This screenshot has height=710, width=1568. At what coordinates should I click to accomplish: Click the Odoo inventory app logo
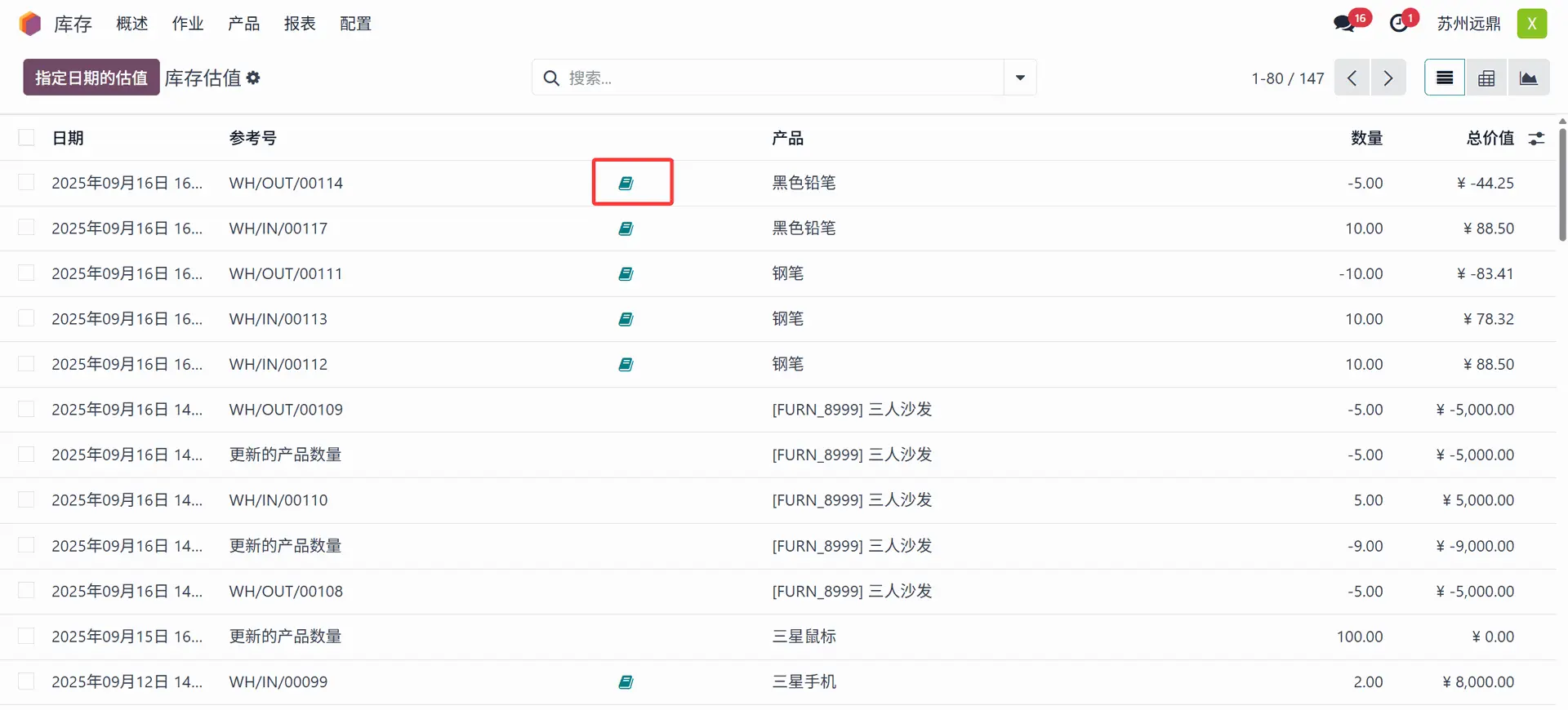pyautogui.click(x=30, y=24)
